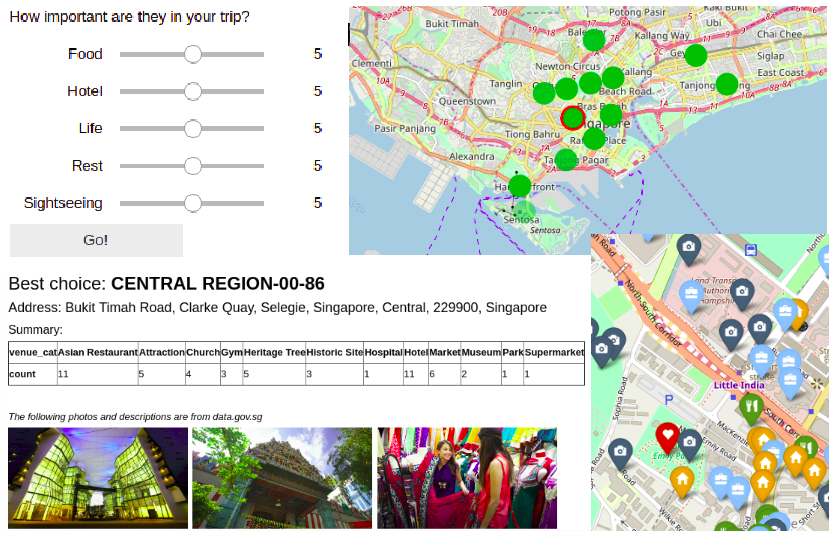Select green circle near Geylang label
The width and height of the screenshot is (831, 534).
click(x=696, y=56)
